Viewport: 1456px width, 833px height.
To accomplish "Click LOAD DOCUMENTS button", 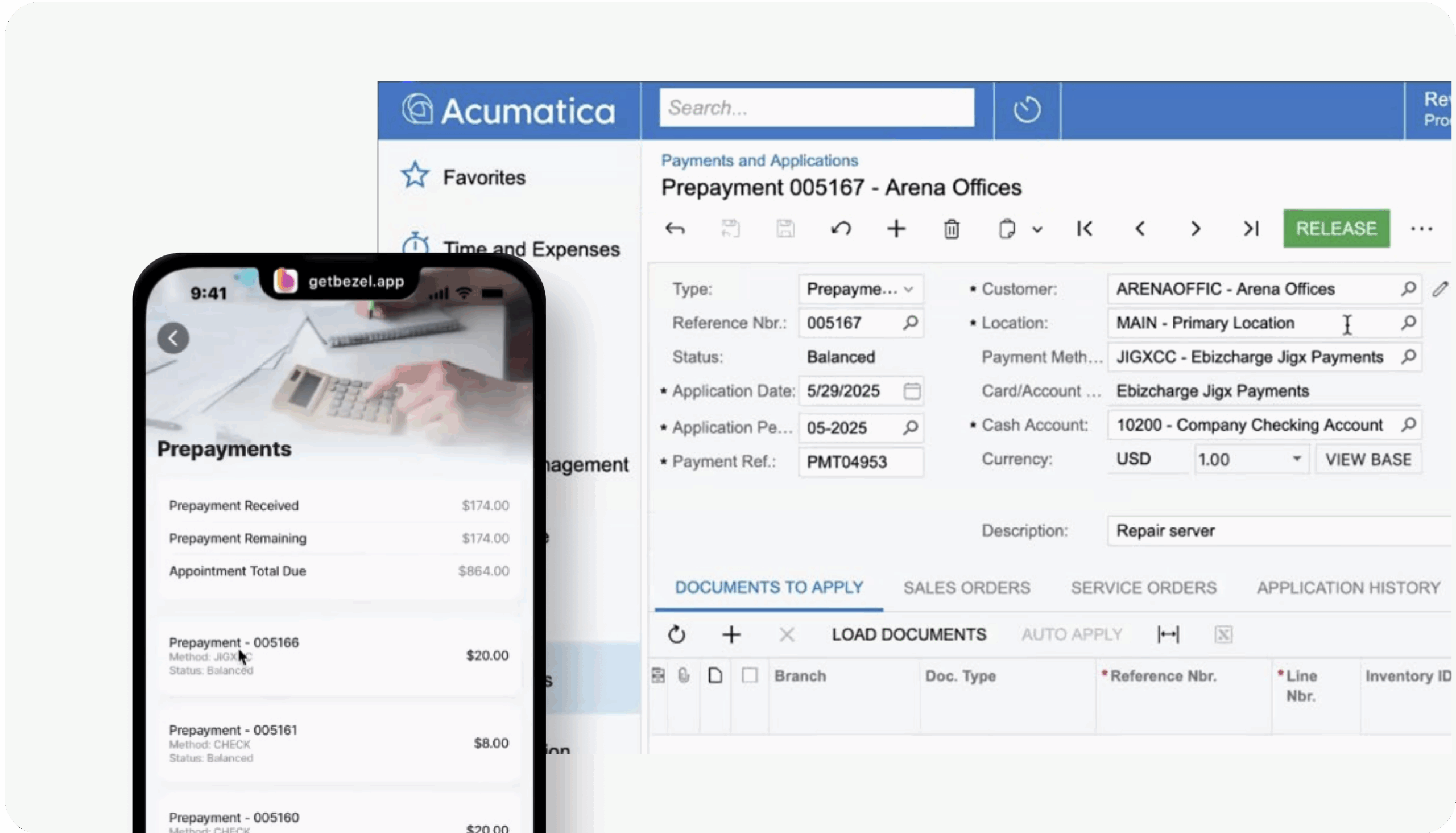I will (x=909, y=634).
